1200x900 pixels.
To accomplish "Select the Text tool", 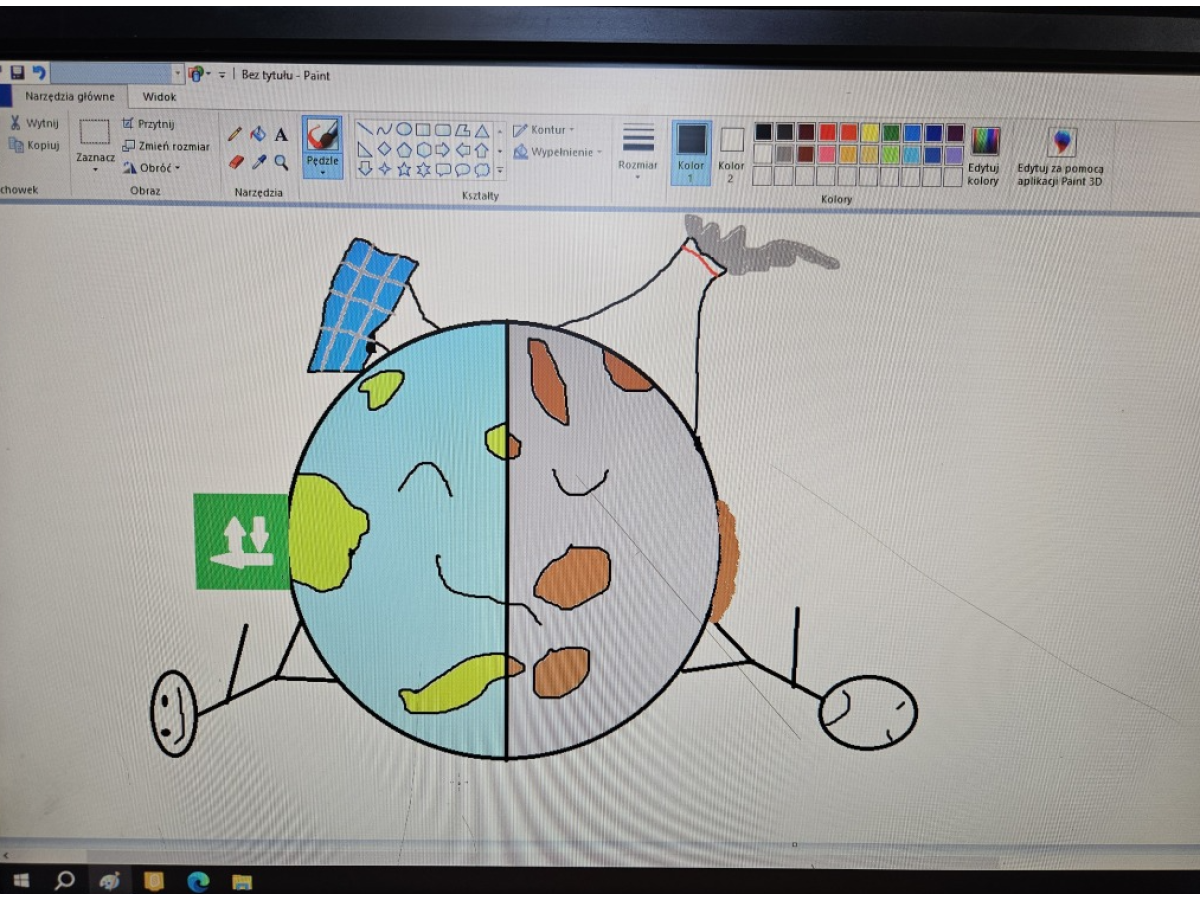I will tap(281, 134).
